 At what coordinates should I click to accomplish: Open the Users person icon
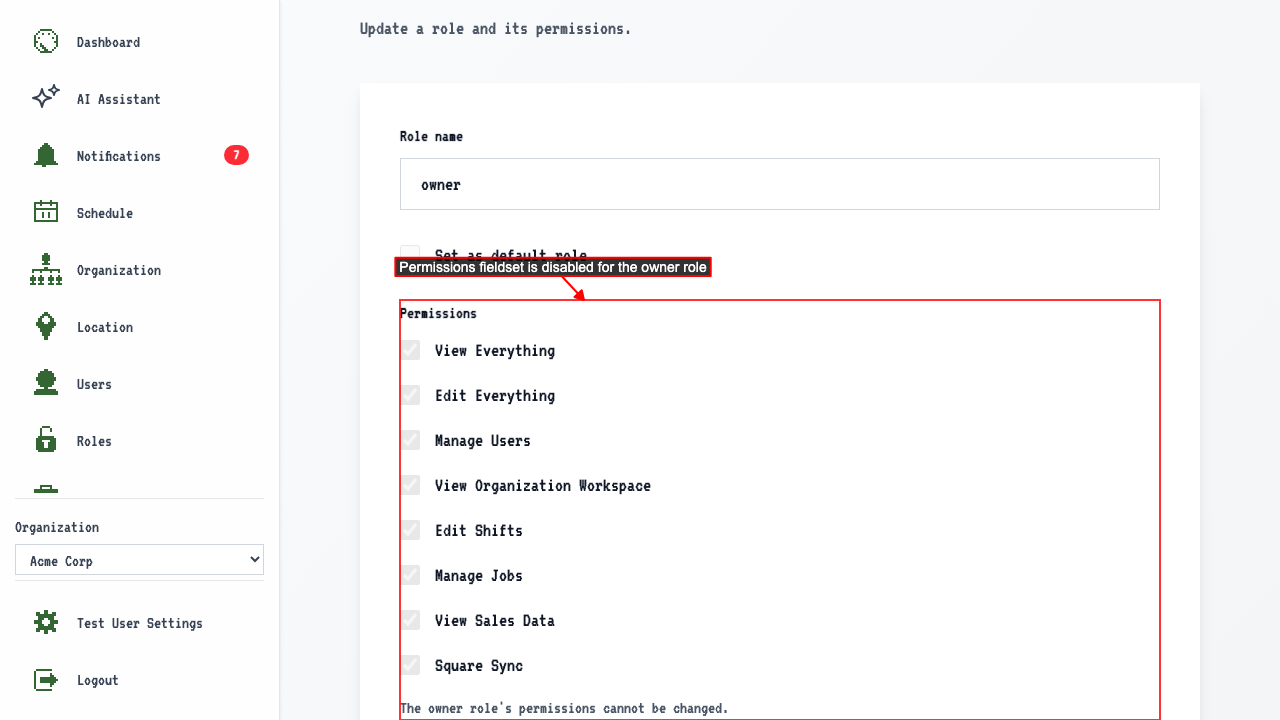click(x=46, y=383)
